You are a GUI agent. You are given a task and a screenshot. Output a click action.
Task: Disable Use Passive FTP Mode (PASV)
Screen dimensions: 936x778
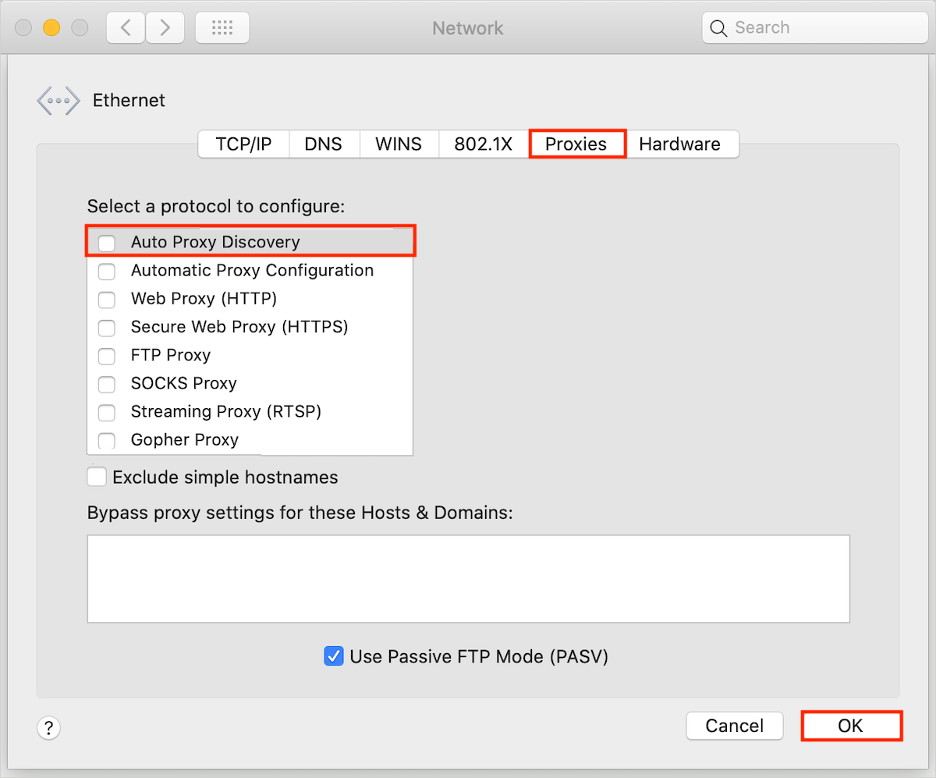pos(333,656)
